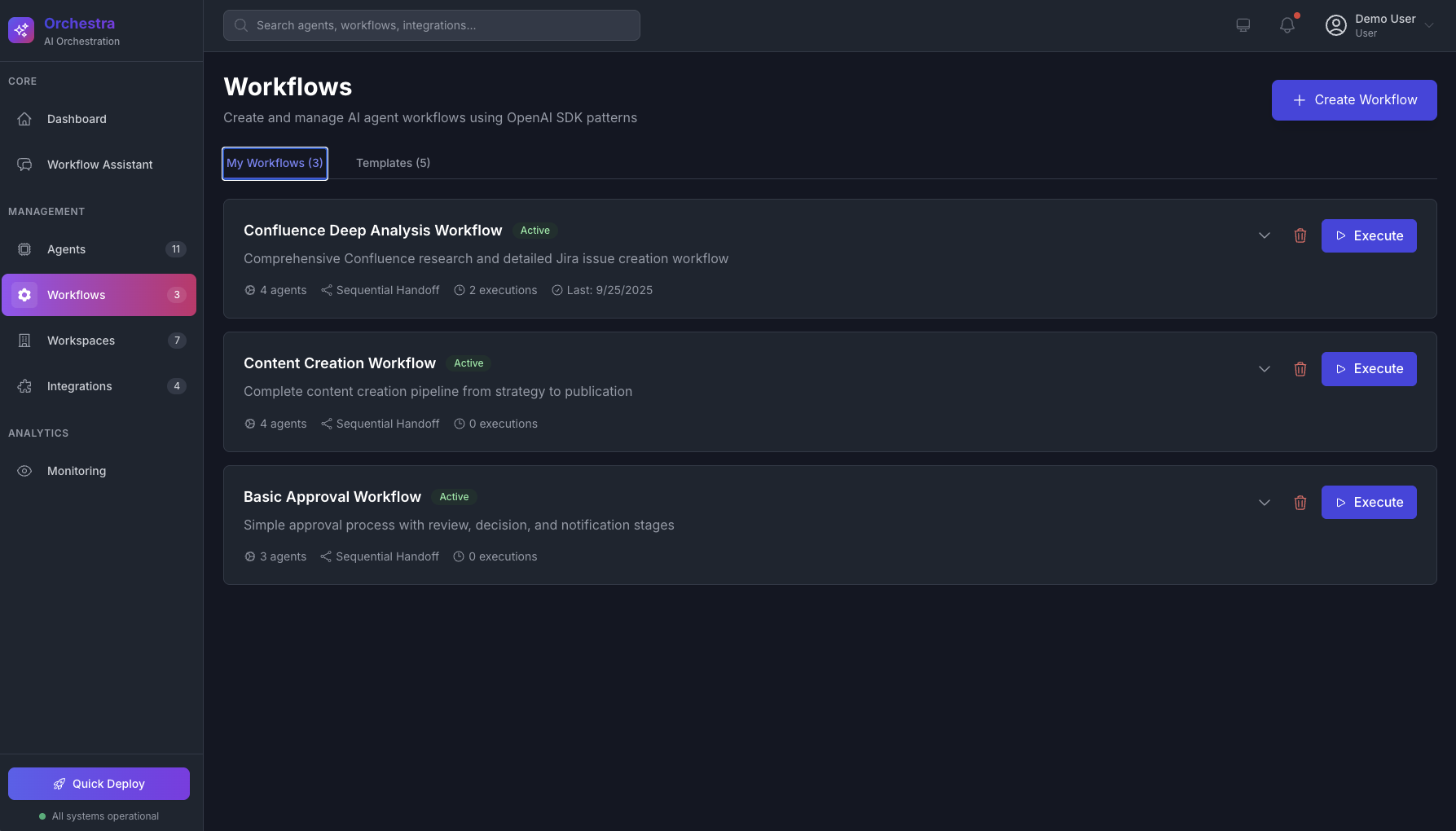This screenshot has width=1456, height=831.
Task: Expand the Content Creation Workflow card
Action: point(1264,368)
